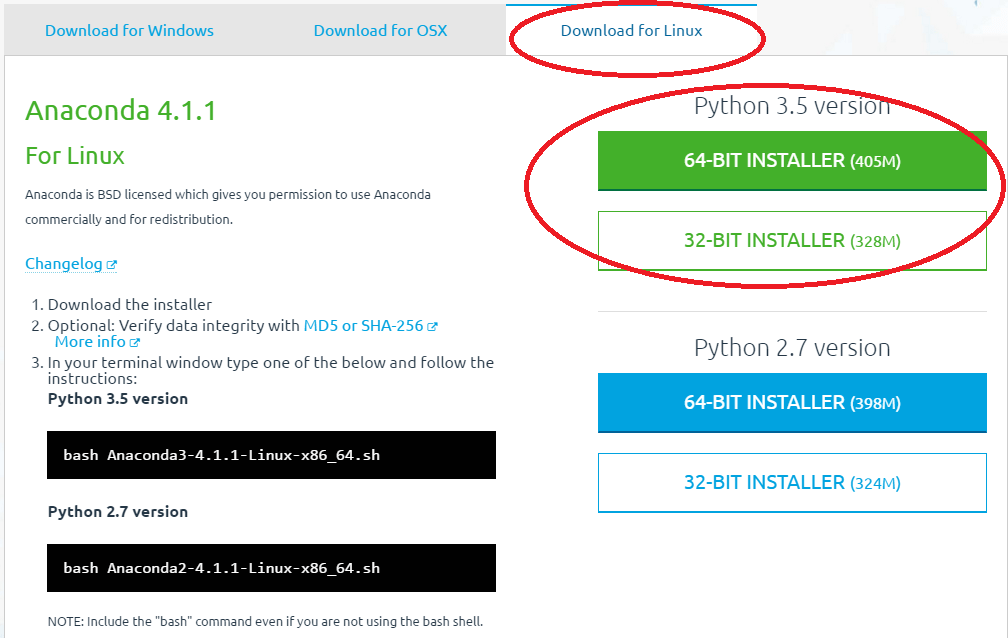Viewport: 1008px width, 638px height.
Task: Click the Python 2.7 version heading
Action: [792, 347]
